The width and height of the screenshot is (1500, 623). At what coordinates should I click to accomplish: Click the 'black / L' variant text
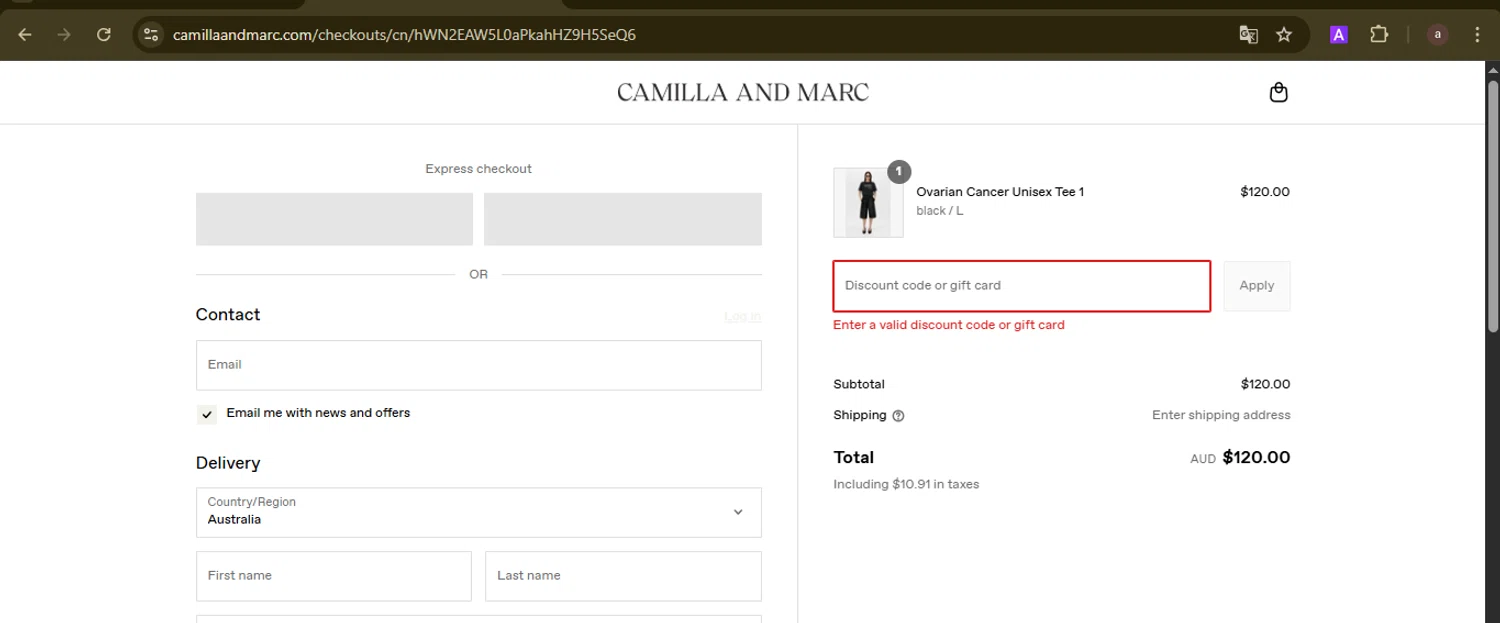(940, 211)
